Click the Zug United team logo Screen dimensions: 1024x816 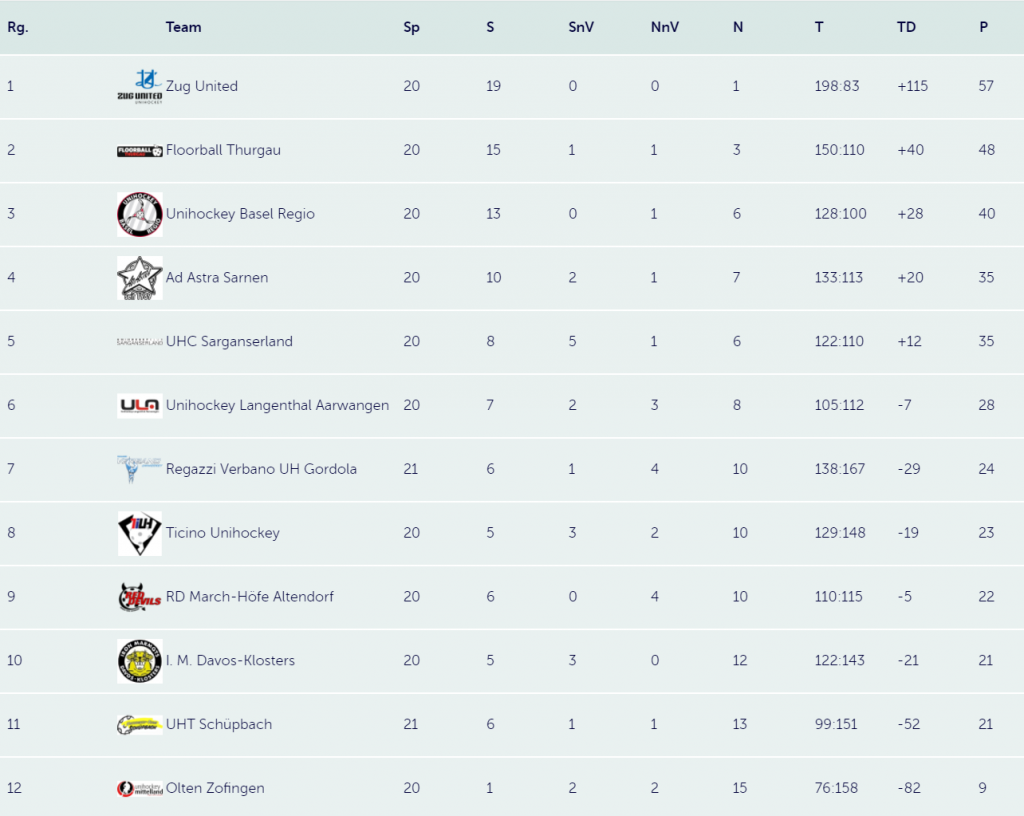140,87
